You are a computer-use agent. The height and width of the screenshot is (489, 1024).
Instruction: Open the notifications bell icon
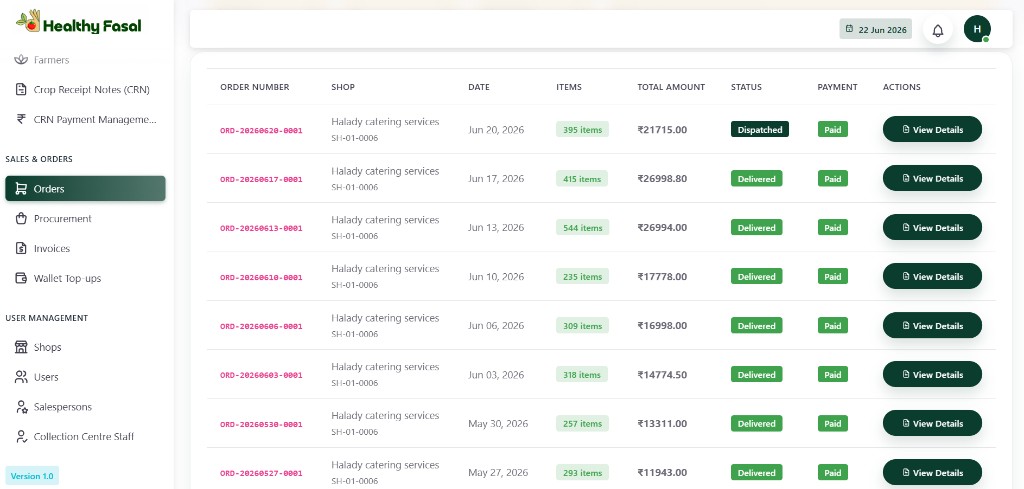[938, 30]
